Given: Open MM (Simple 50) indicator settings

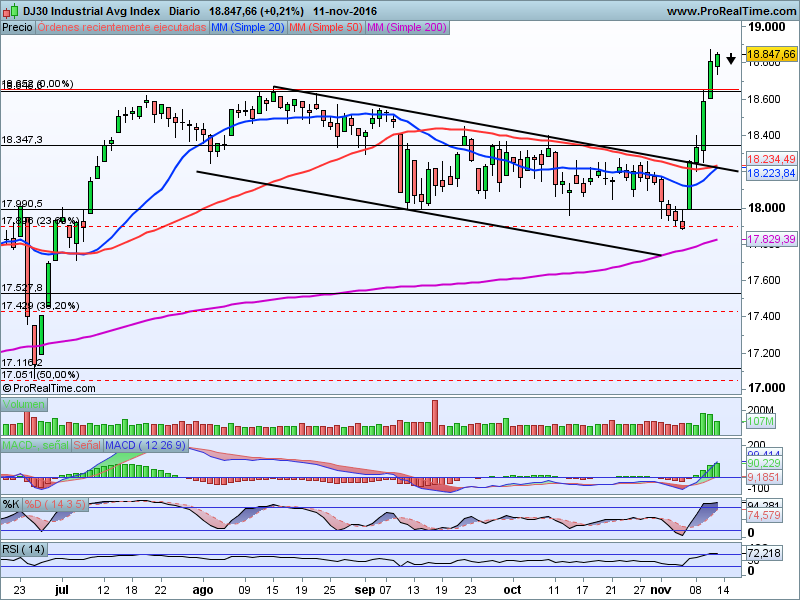Looking at the screenshot, I should pyautogui.click(x=326, y=27).
